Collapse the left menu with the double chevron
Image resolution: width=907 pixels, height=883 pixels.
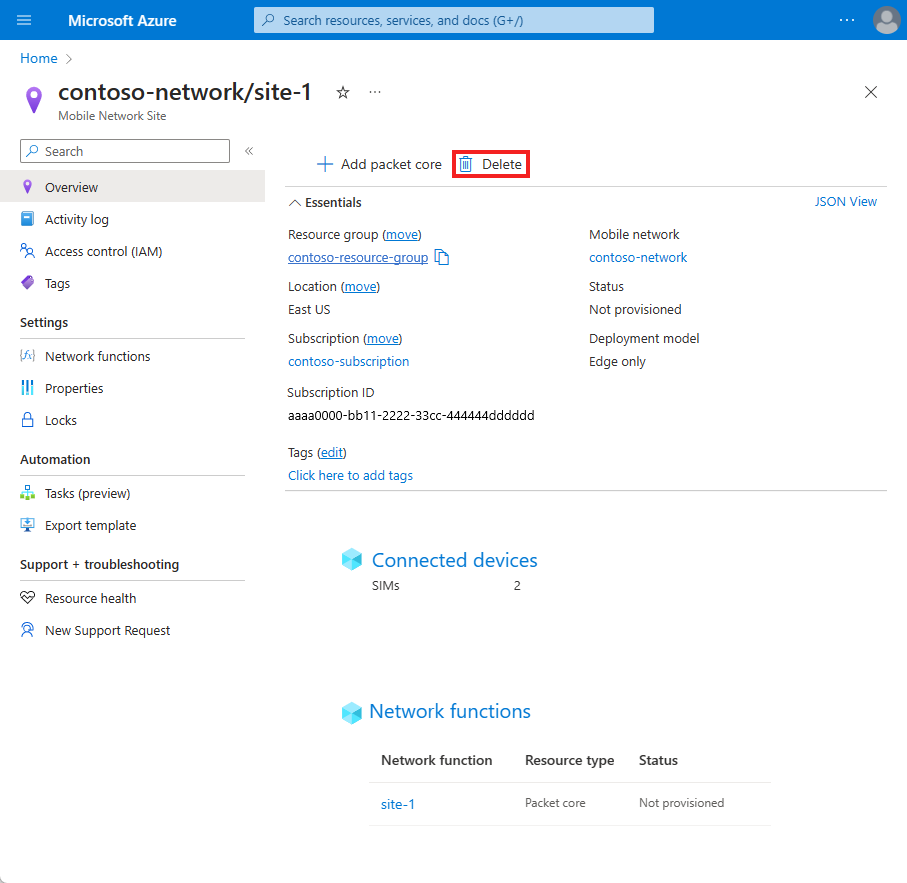(x=249, y=151)
